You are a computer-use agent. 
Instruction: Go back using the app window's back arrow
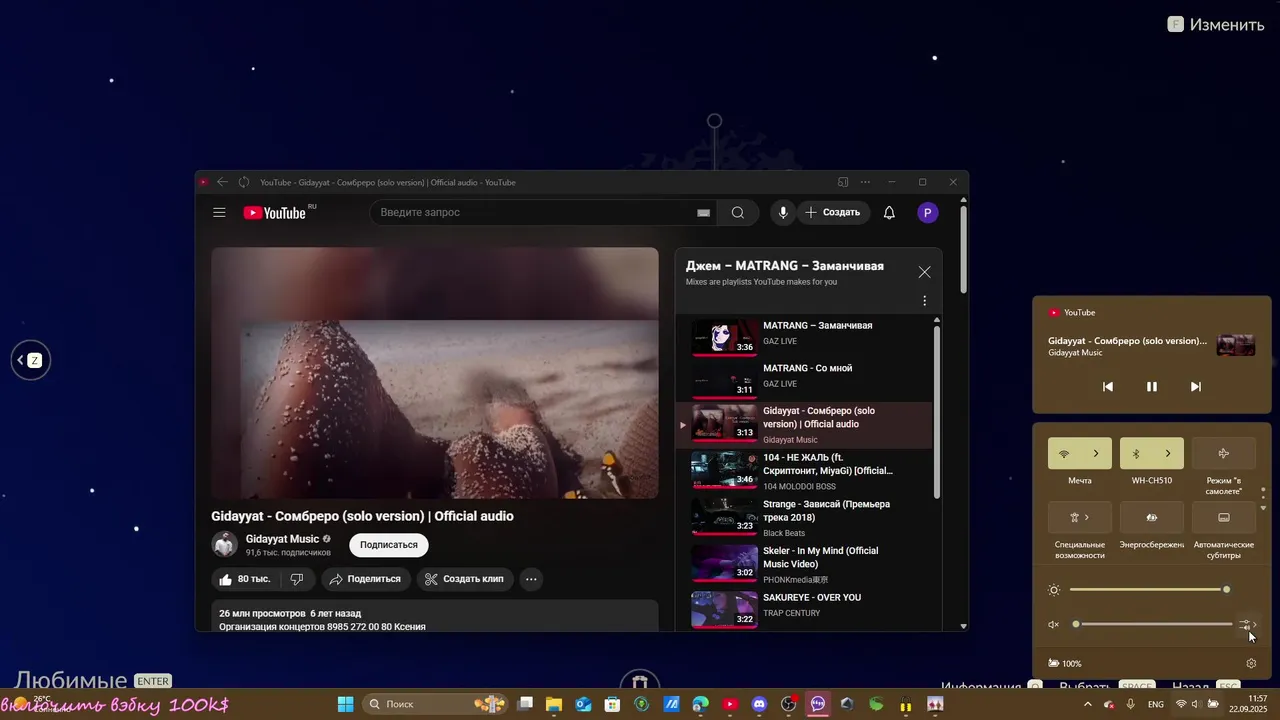pos(222,182)
